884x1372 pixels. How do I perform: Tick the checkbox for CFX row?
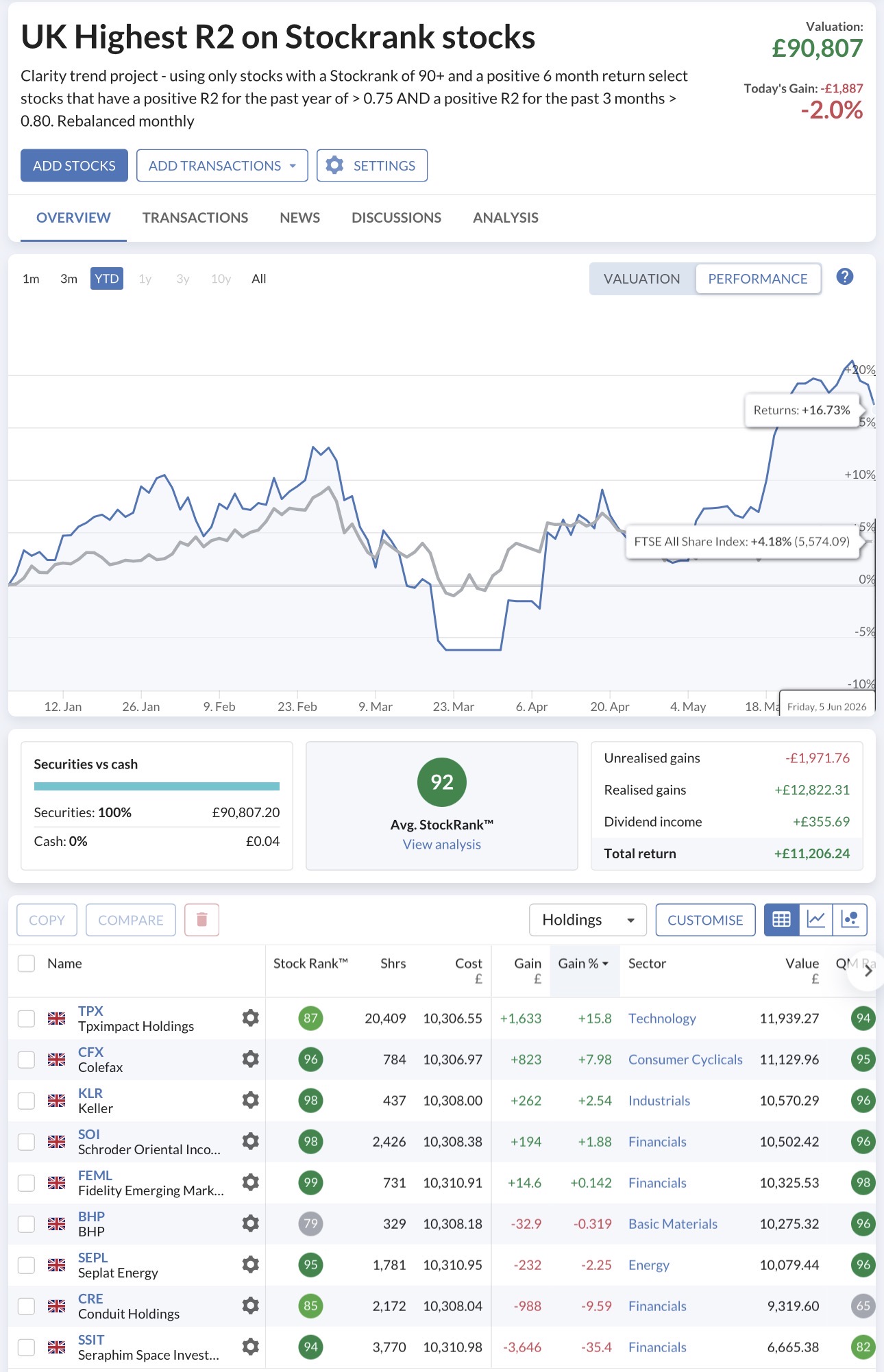(26, 1060)
